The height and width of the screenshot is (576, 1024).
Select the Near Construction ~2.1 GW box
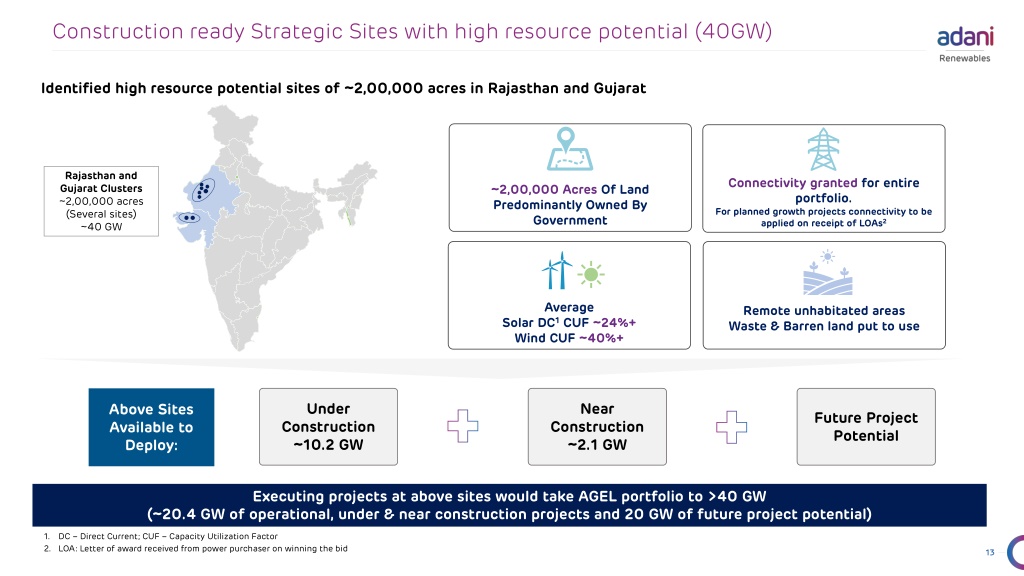pyautogui.click(x=597, y=427)
